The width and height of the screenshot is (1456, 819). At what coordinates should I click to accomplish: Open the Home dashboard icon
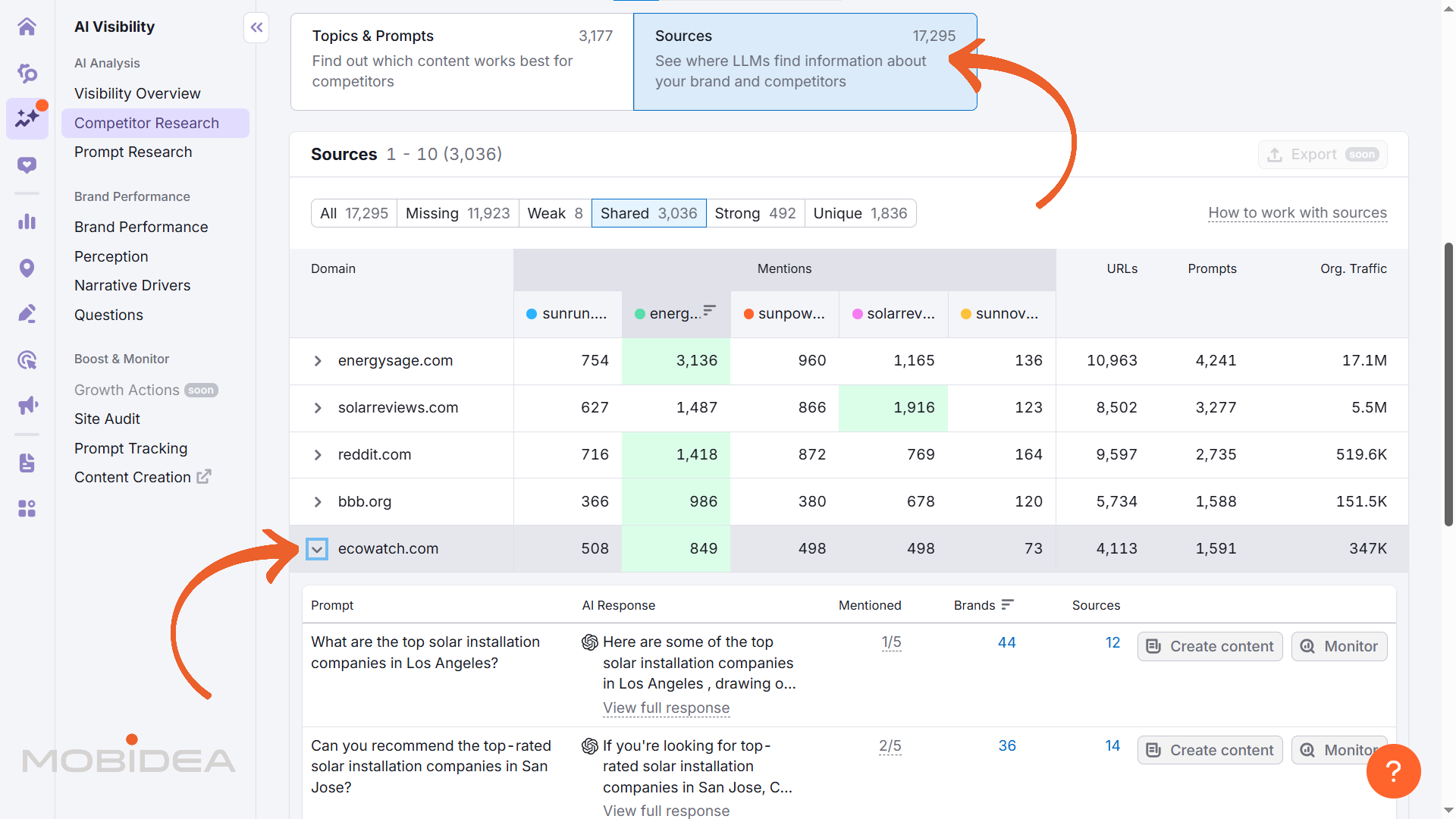coord(27,27)
